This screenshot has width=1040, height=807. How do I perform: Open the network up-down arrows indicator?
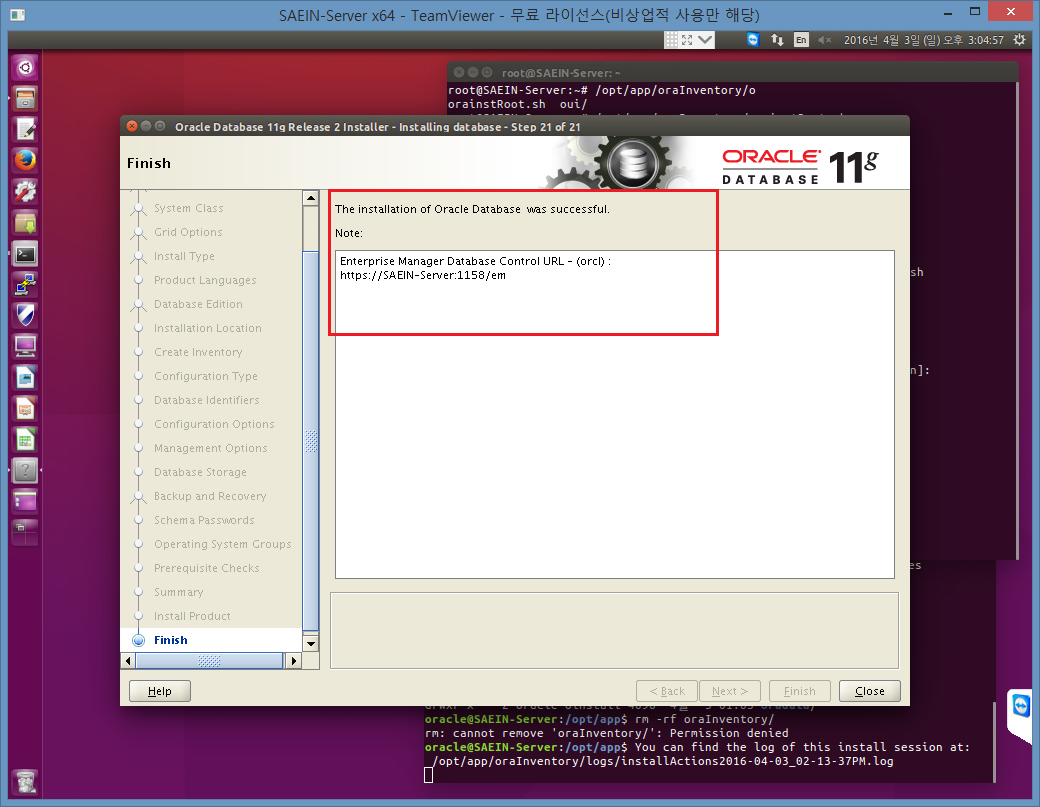click(777, 40)
